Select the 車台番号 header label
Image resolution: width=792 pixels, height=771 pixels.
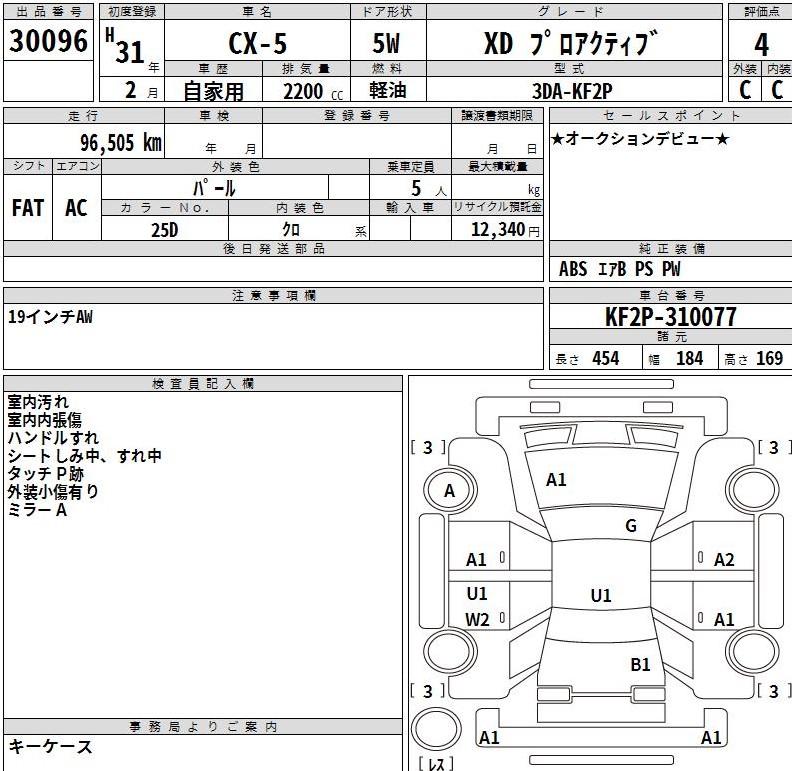coord(671,296)
